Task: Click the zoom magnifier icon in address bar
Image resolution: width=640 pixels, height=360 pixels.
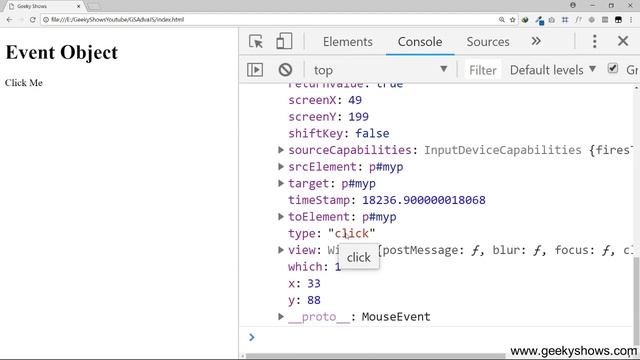Action: click(x=502, y=20)
